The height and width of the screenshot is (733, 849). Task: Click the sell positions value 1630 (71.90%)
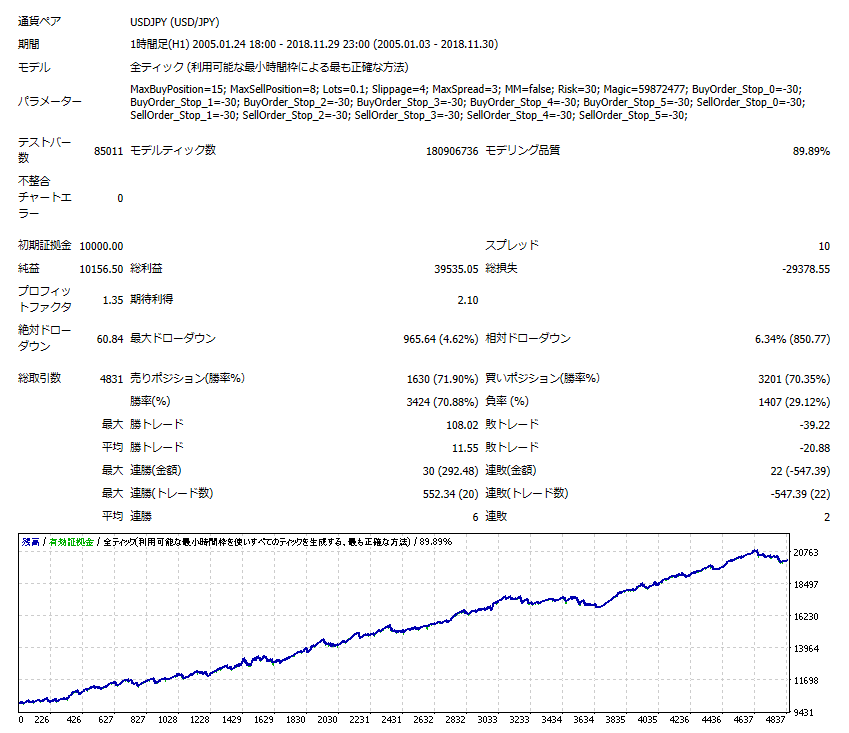click(442, 379)
